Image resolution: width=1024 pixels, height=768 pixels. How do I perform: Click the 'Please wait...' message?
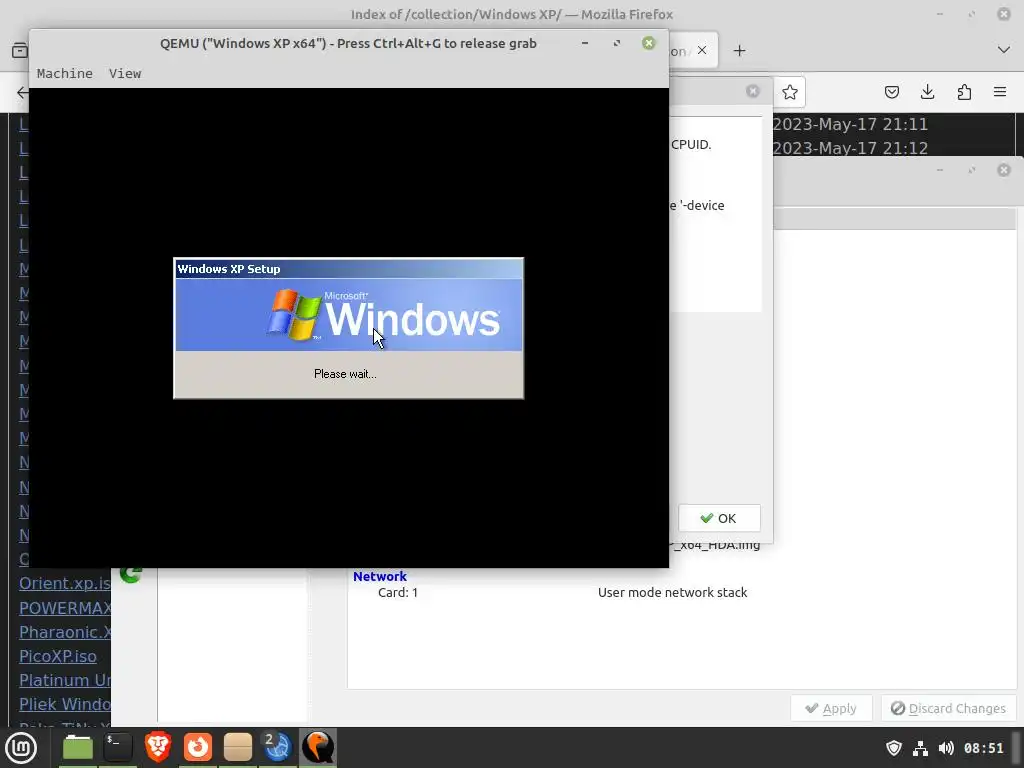tap(345, 374)
